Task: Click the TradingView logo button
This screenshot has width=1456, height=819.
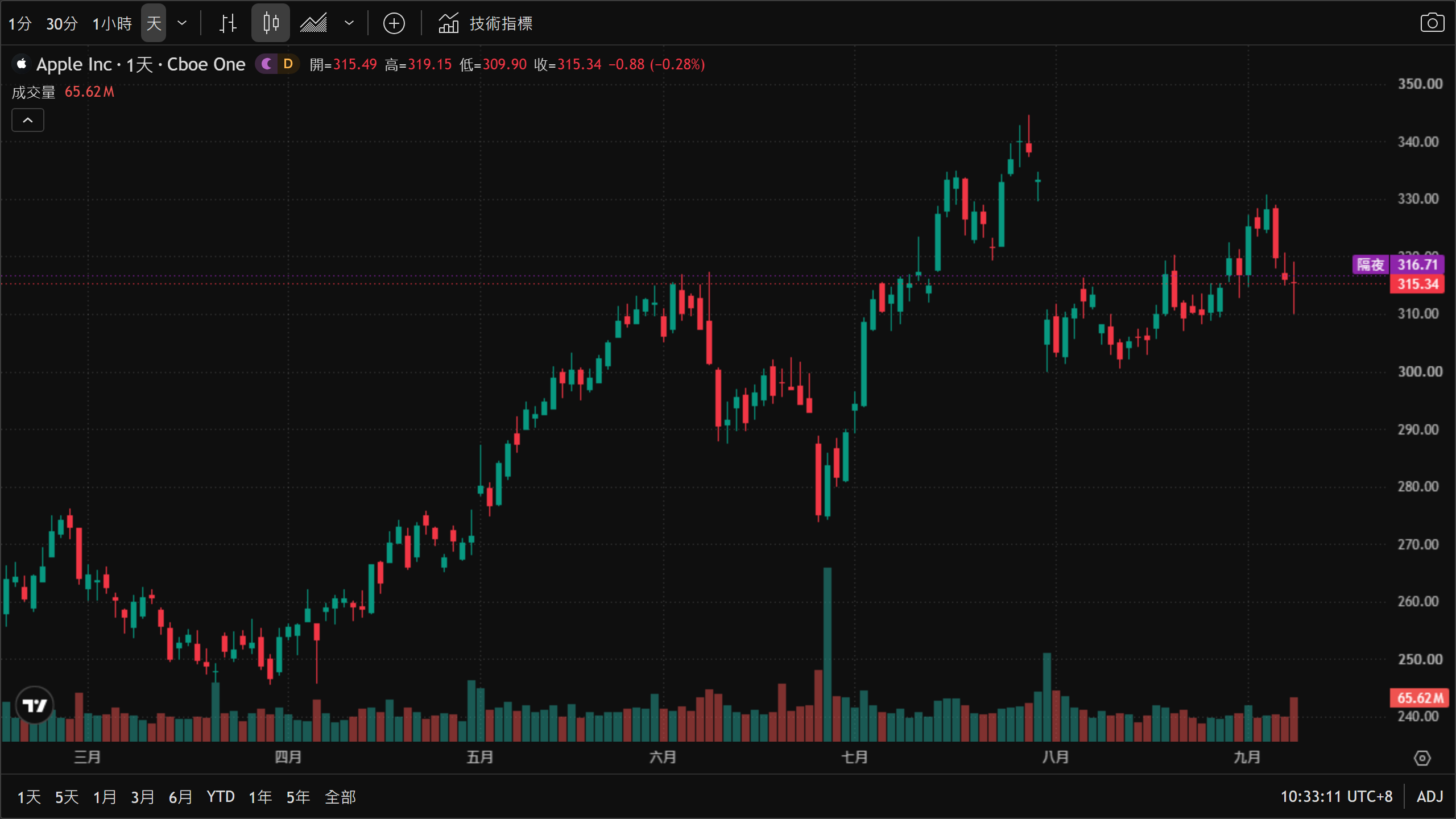Action: [35, 705]
